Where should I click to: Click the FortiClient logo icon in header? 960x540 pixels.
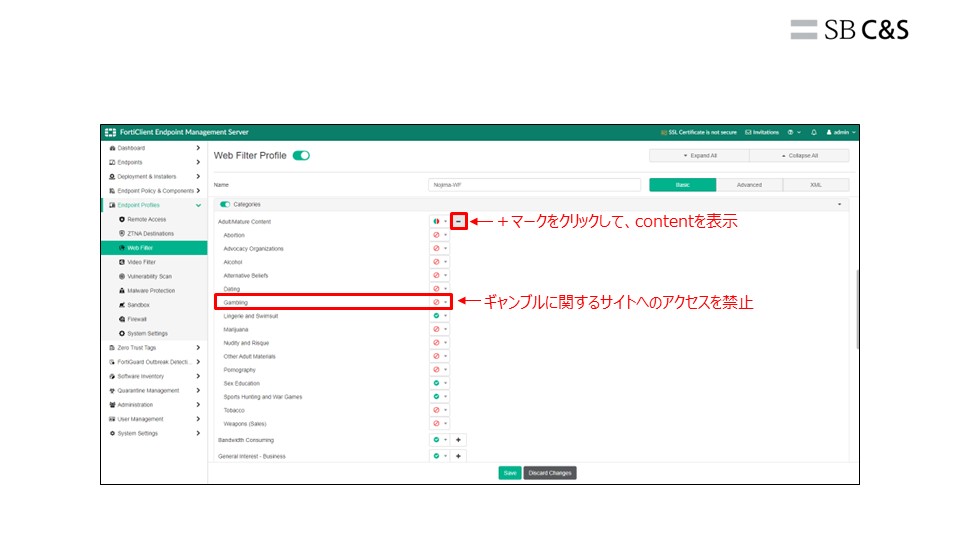tap(110, 132)
